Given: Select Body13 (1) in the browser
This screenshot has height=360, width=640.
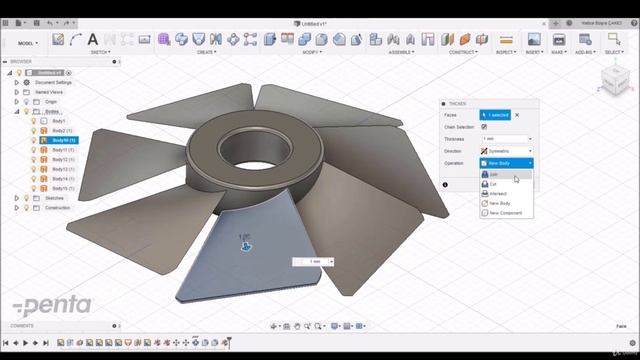Looking at the screenshot, I should click(x=63, y=169).
